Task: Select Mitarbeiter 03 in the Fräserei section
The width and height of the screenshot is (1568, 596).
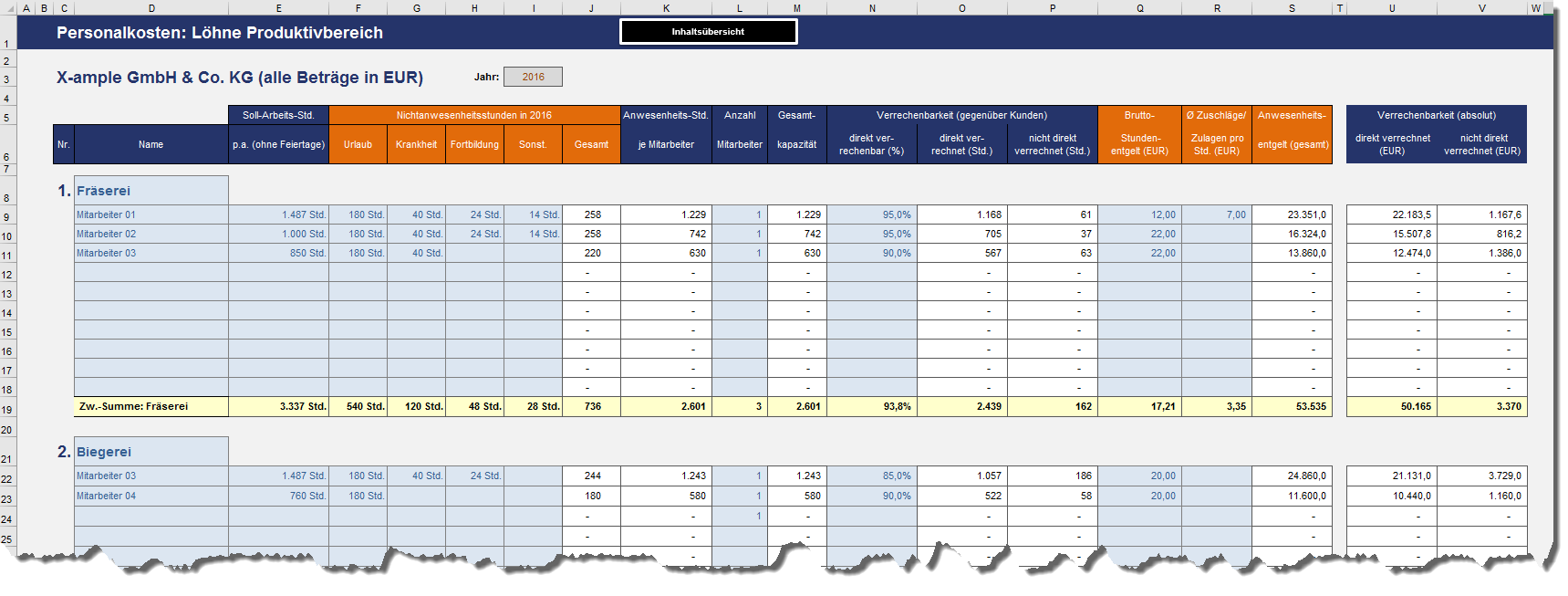Action: pyautogui.click(x=151, y=253)
